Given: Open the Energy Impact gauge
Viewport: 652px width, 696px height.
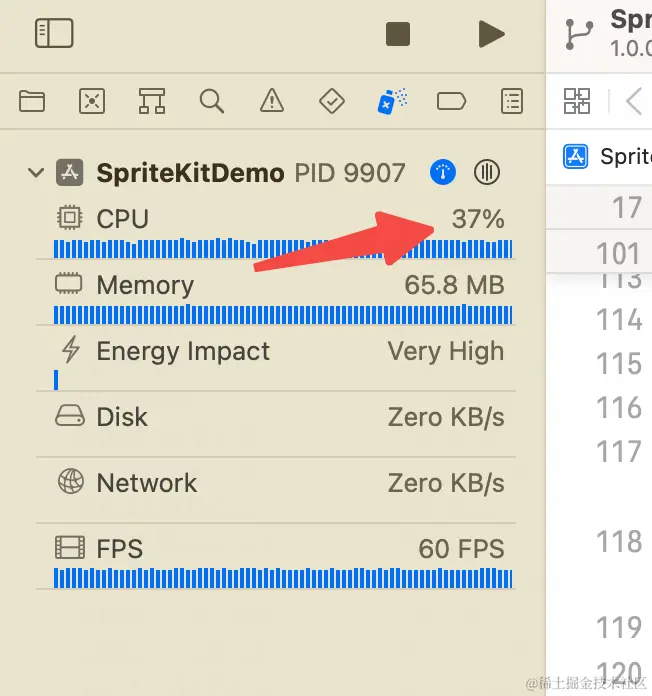Looking at the screenshot, I should click(x=280, y=352).
